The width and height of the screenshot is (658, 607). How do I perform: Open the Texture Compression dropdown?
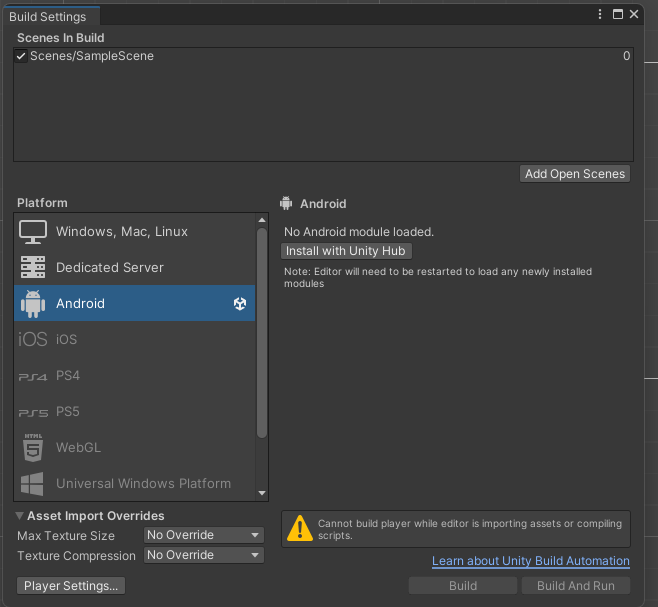pyautogui.click(x=204, y=555)
